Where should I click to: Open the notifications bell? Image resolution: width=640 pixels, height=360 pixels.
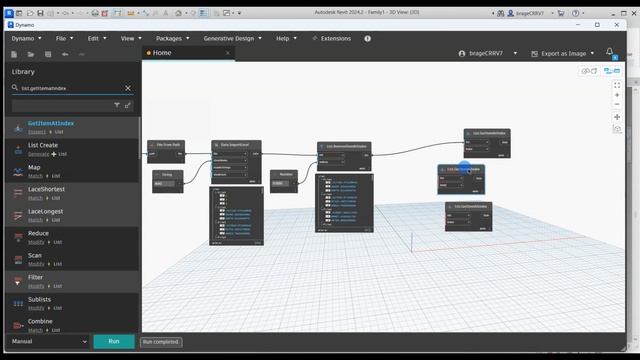(x=609, y=52)
